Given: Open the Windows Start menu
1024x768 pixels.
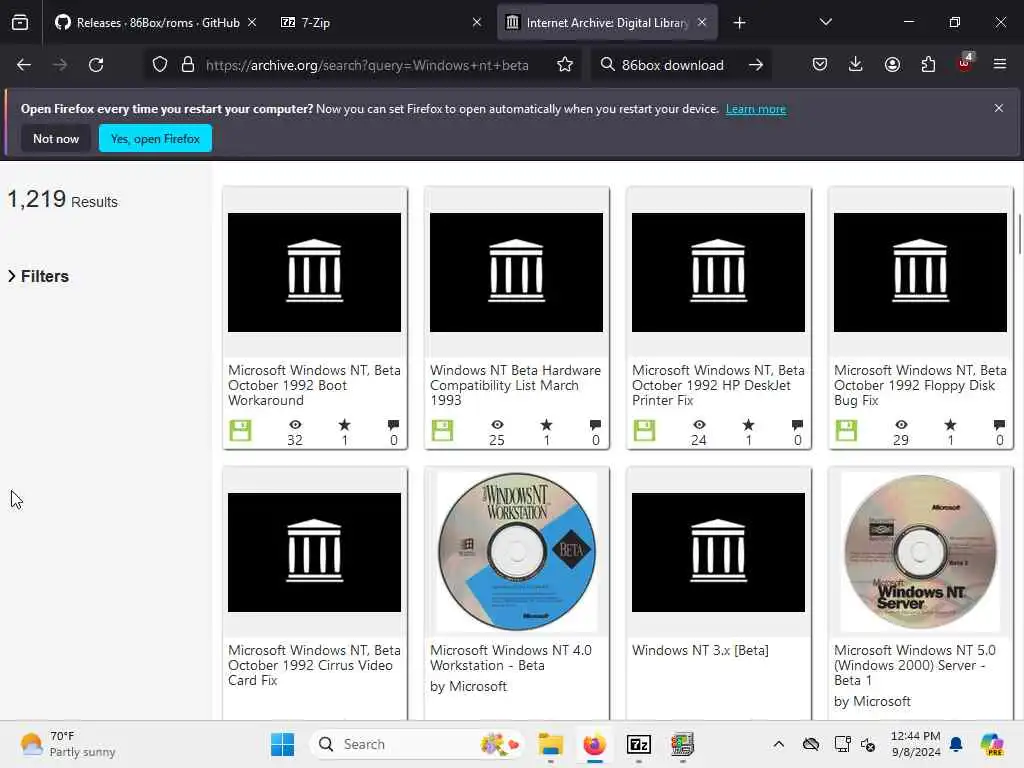Looking at the screenshot, I should tap(283, 744).
